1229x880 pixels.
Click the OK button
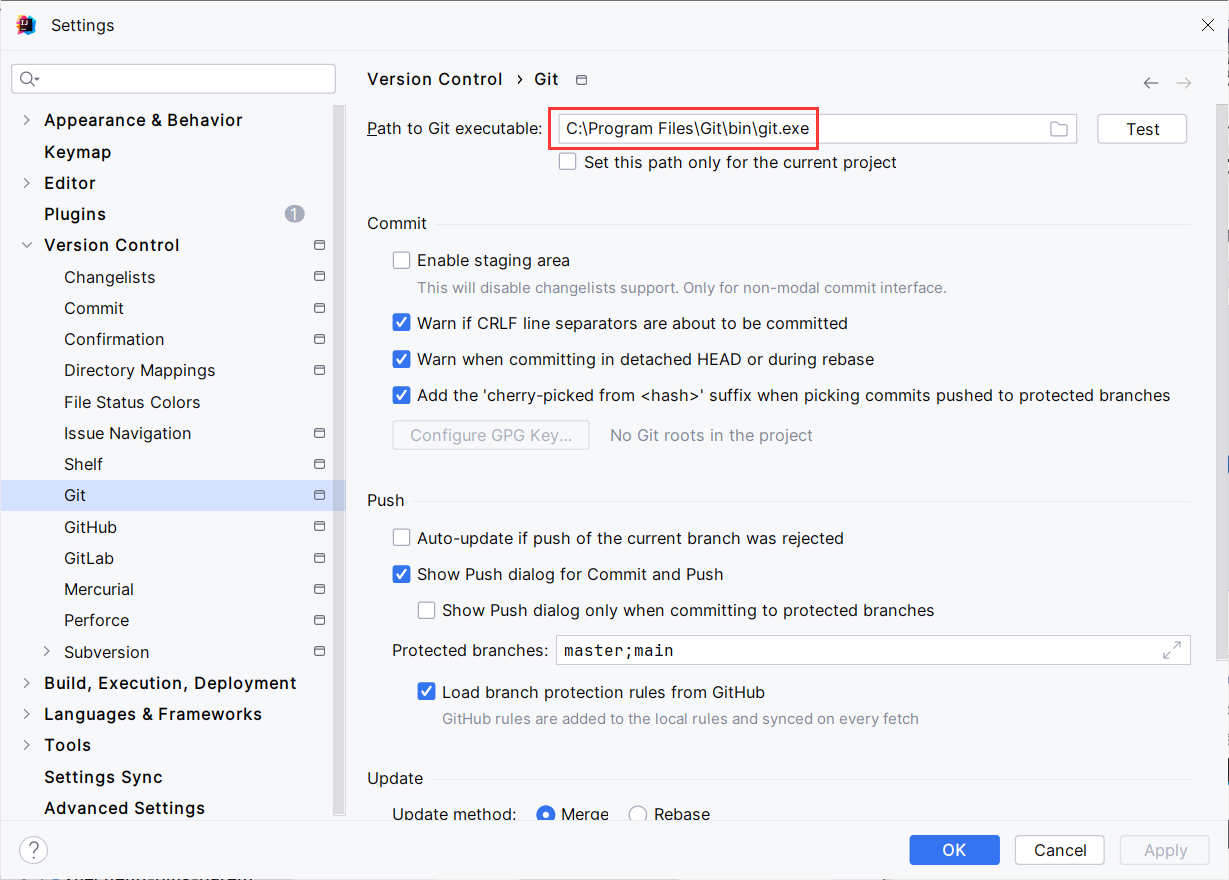tap(954, 850)
